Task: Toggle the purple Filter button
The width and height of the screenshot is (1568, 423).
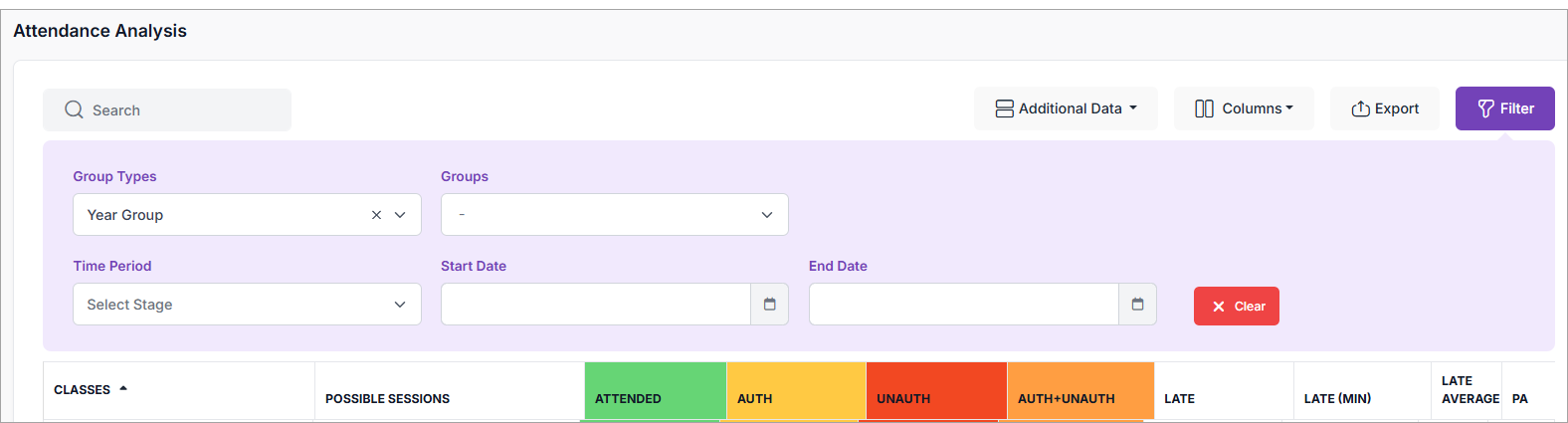Action: (x=1504, y=108)
